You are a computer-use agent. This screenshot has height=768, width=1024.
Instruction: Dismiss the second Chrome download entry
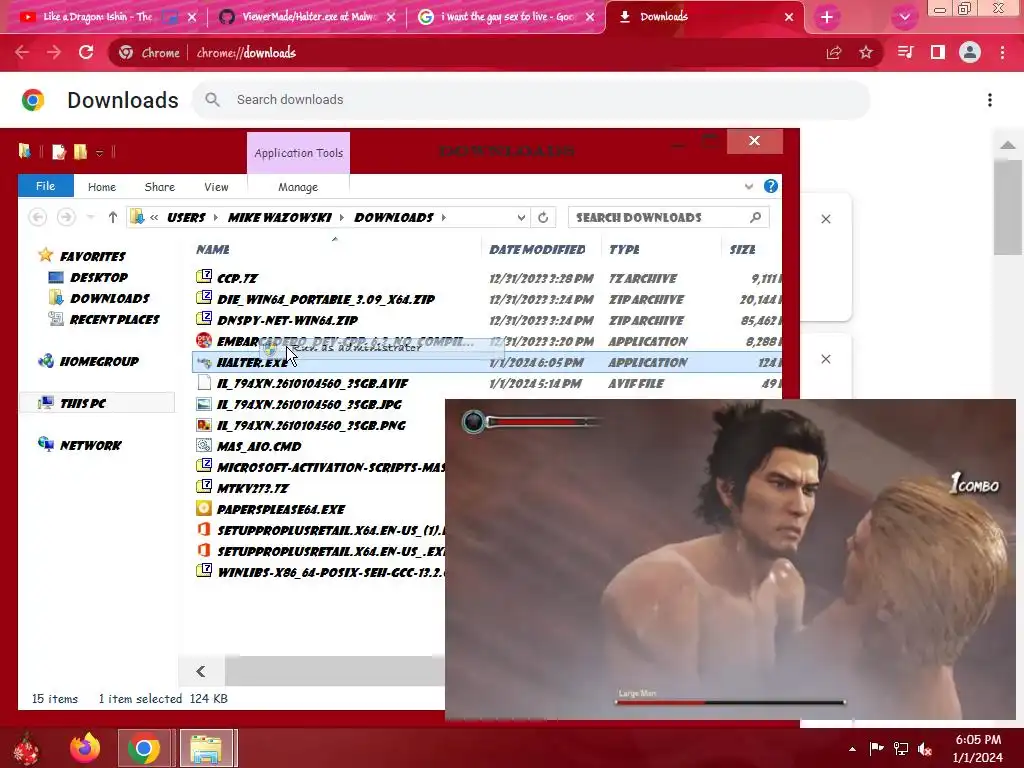click(825, 359)
